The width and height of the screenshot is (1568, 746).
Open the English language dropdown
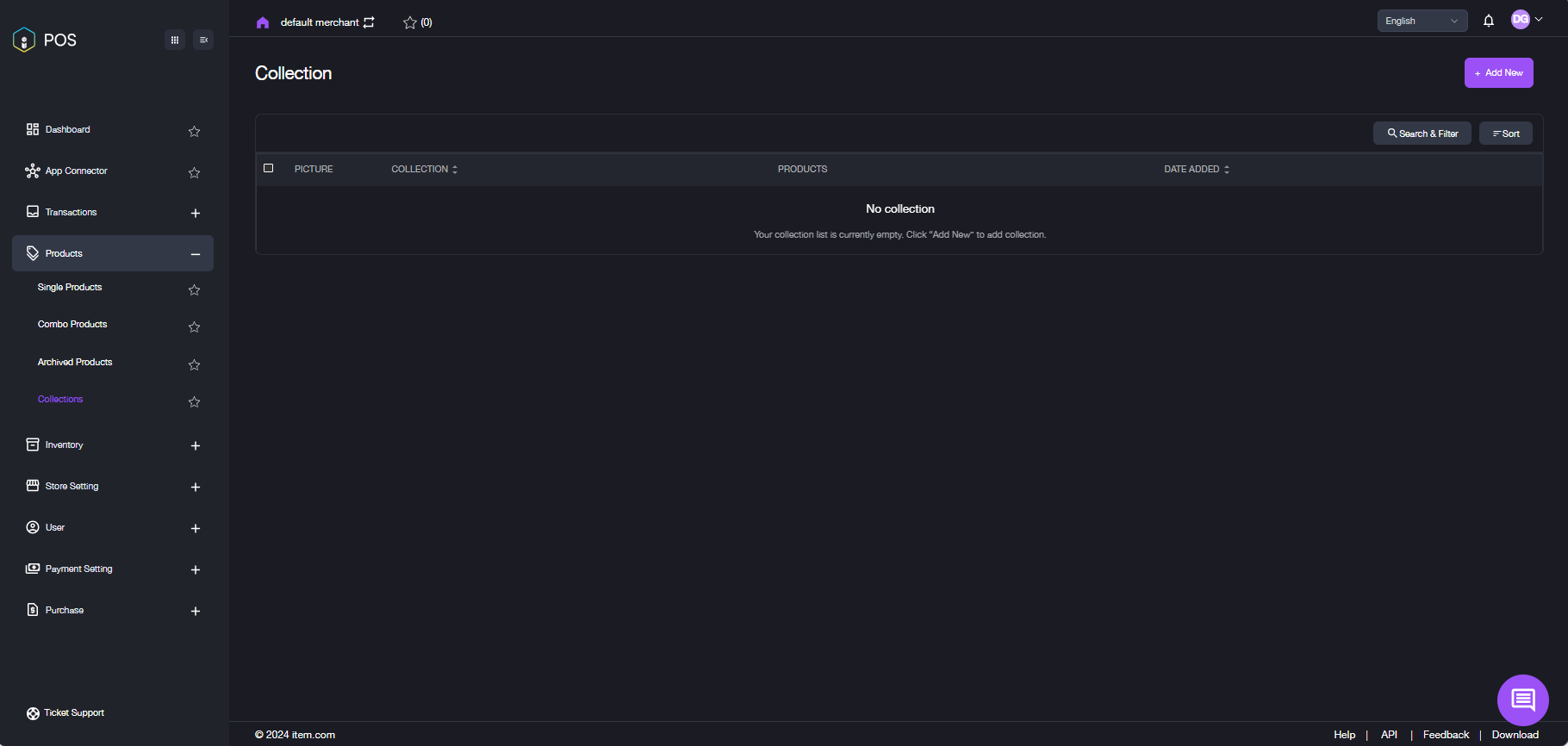[1422, 21]
